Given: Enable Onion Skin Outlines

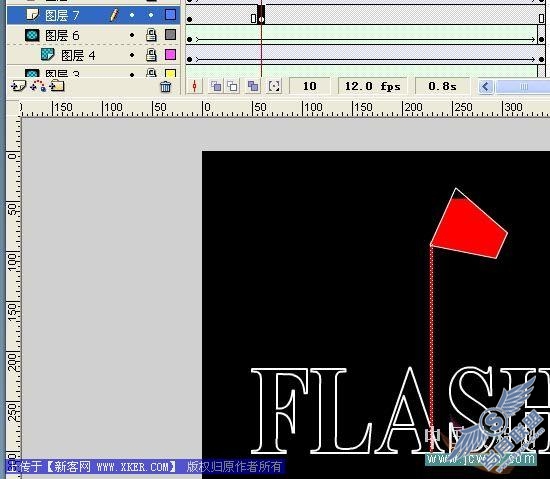Looking at the screenshot, I should point(233,86).
